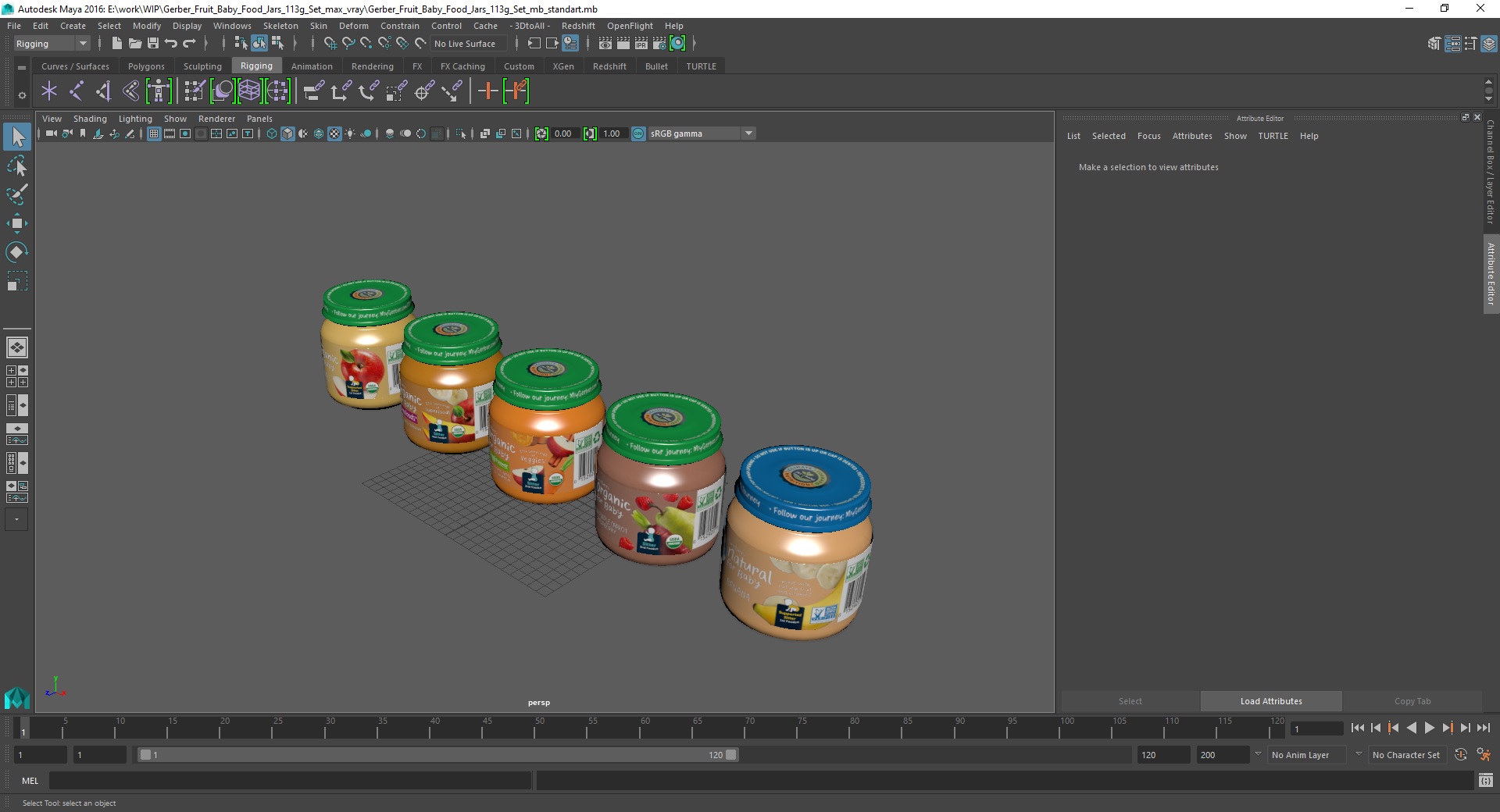
Task: Activate the Lasso Select tool
Action: click(17, 166)
